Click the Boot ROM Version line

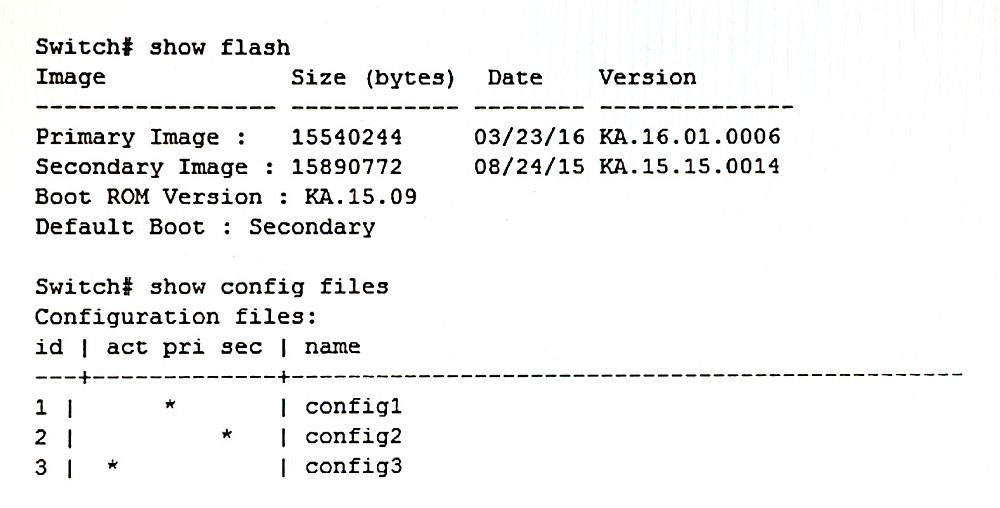coord(226,197)
